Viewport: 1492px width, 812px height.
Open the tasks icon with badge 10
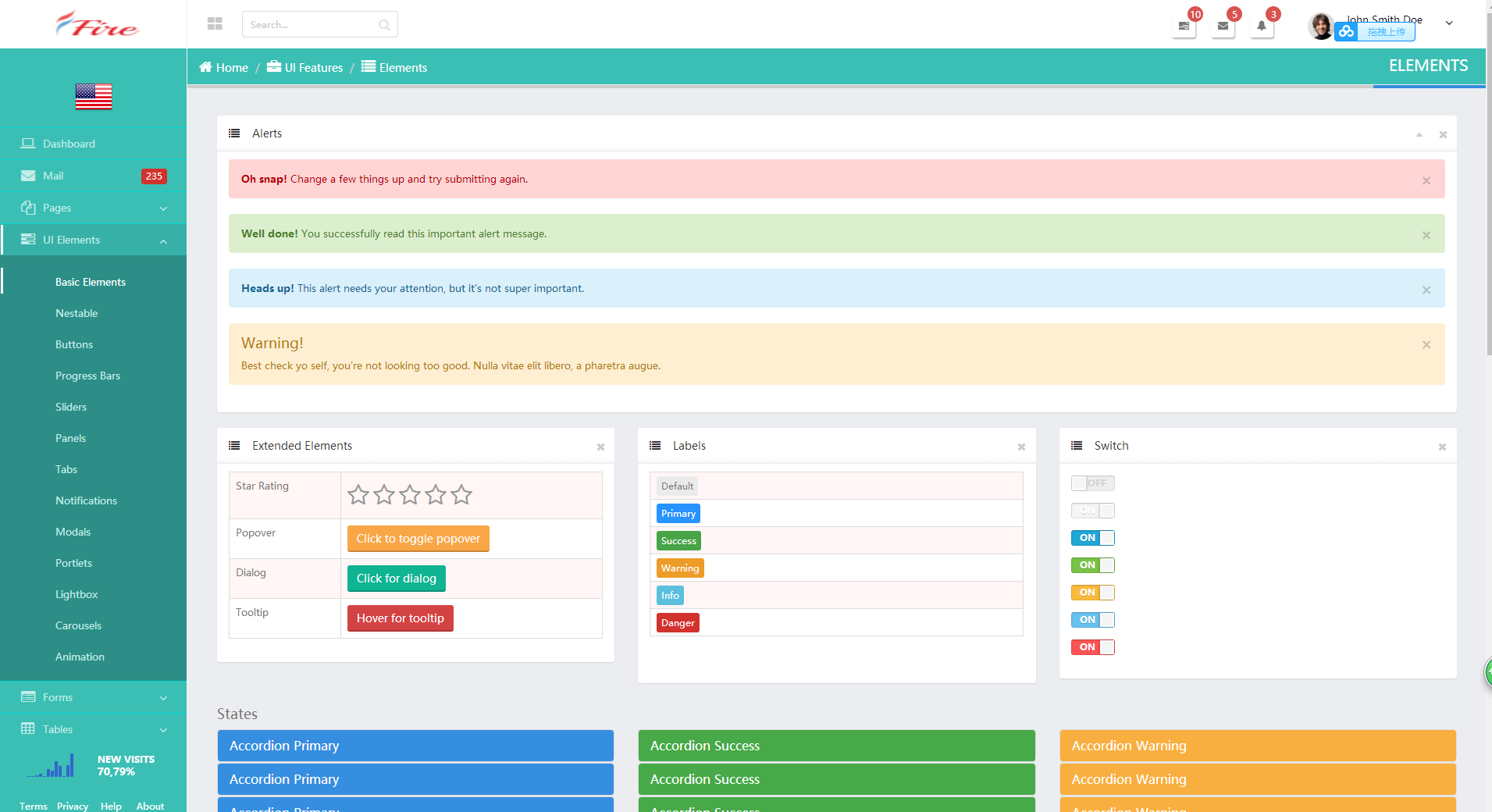coord(1184,26)
